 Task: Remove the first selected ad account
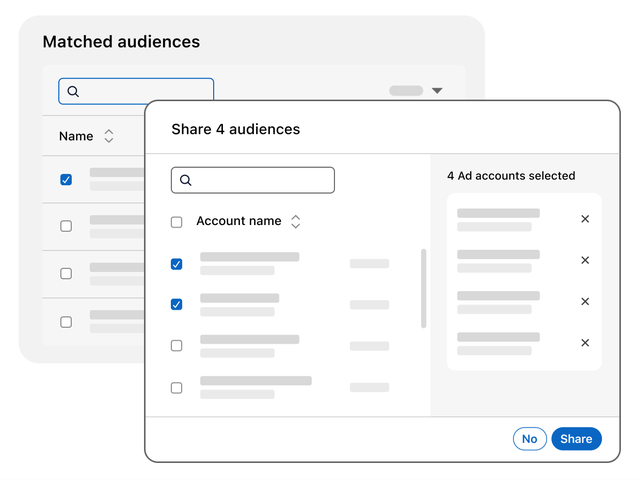[585, 219]
